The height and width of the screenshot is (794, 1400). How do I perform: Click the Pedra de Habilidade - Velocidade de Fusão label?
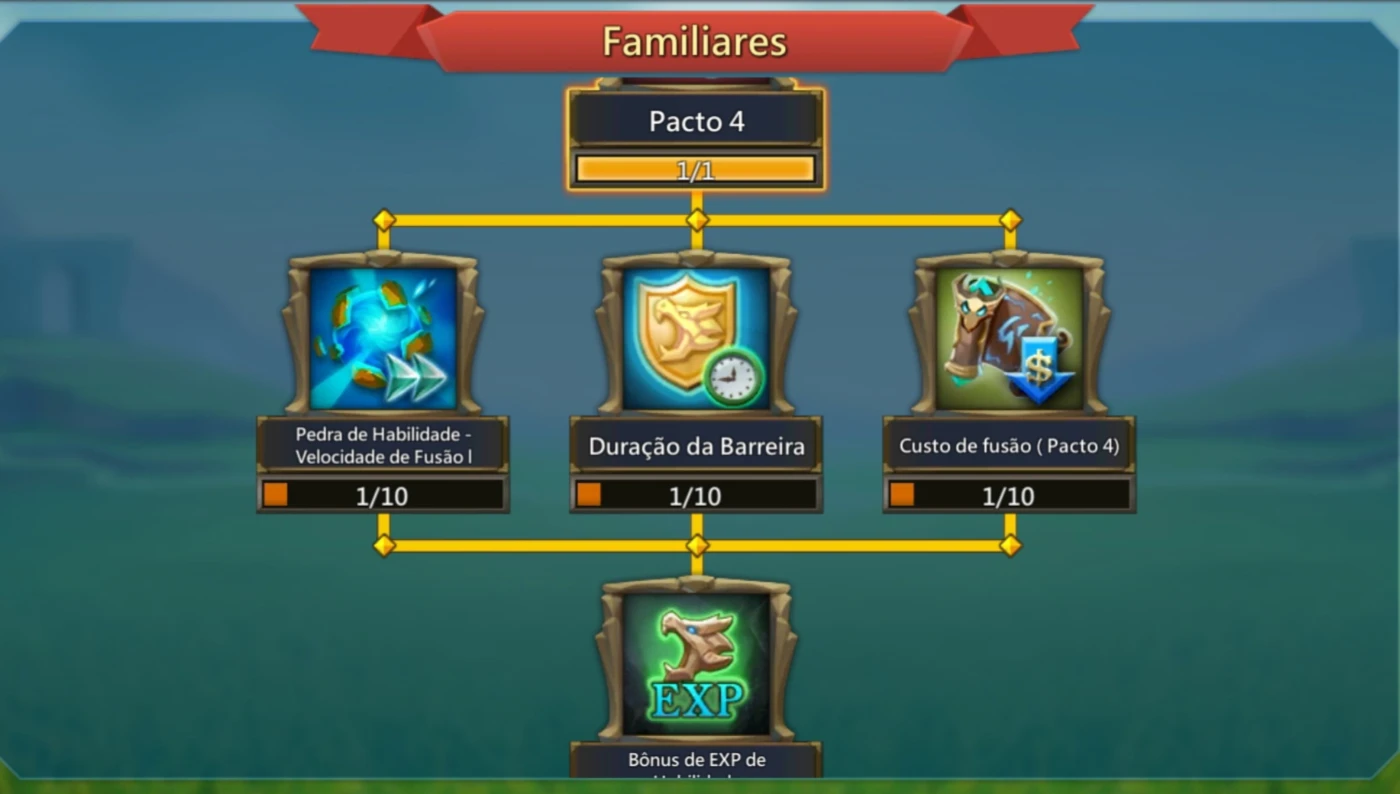[383, 446]
